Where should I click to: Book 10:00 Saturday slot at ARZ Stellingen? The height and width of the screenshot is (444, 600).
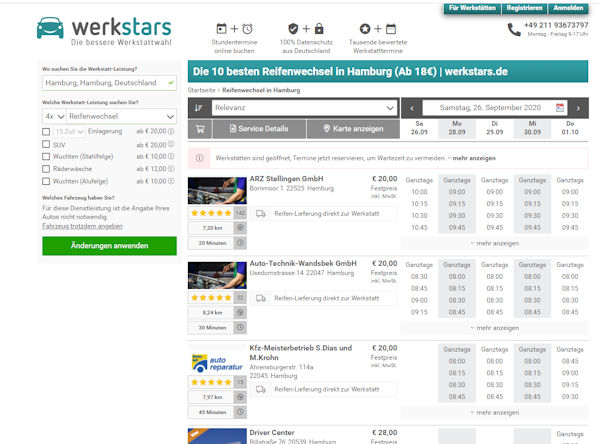point(419,192)
